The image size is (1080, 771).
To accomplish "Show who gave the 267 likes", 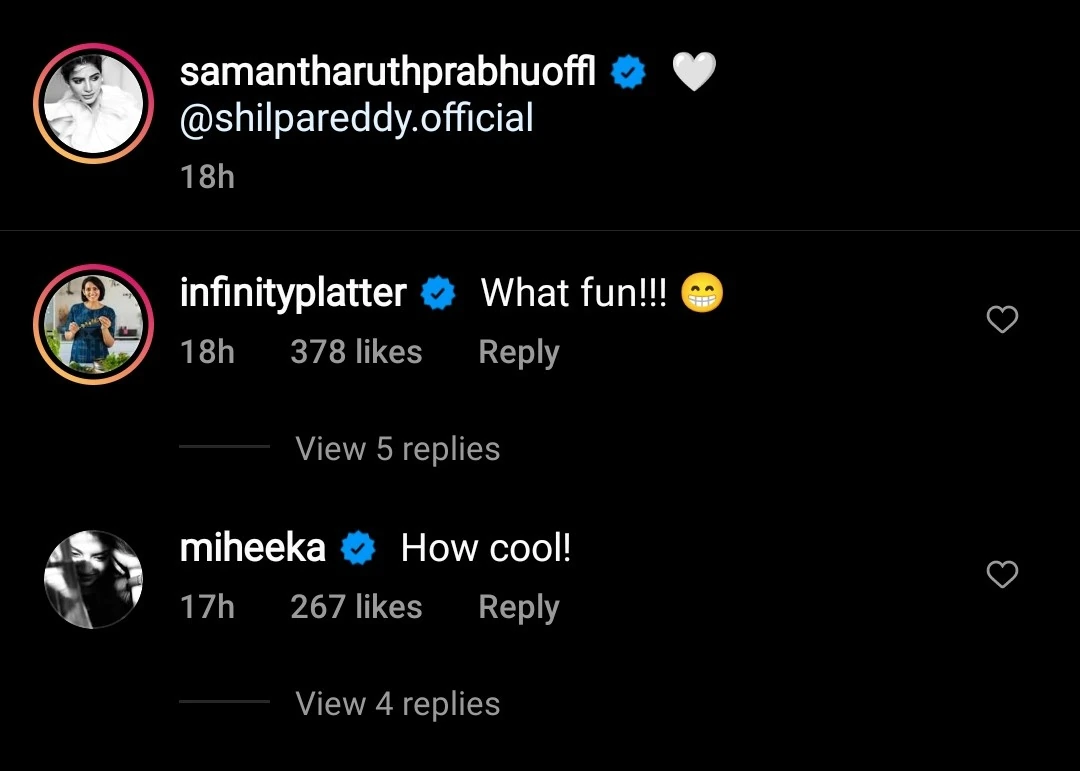I will pos(356,607).
